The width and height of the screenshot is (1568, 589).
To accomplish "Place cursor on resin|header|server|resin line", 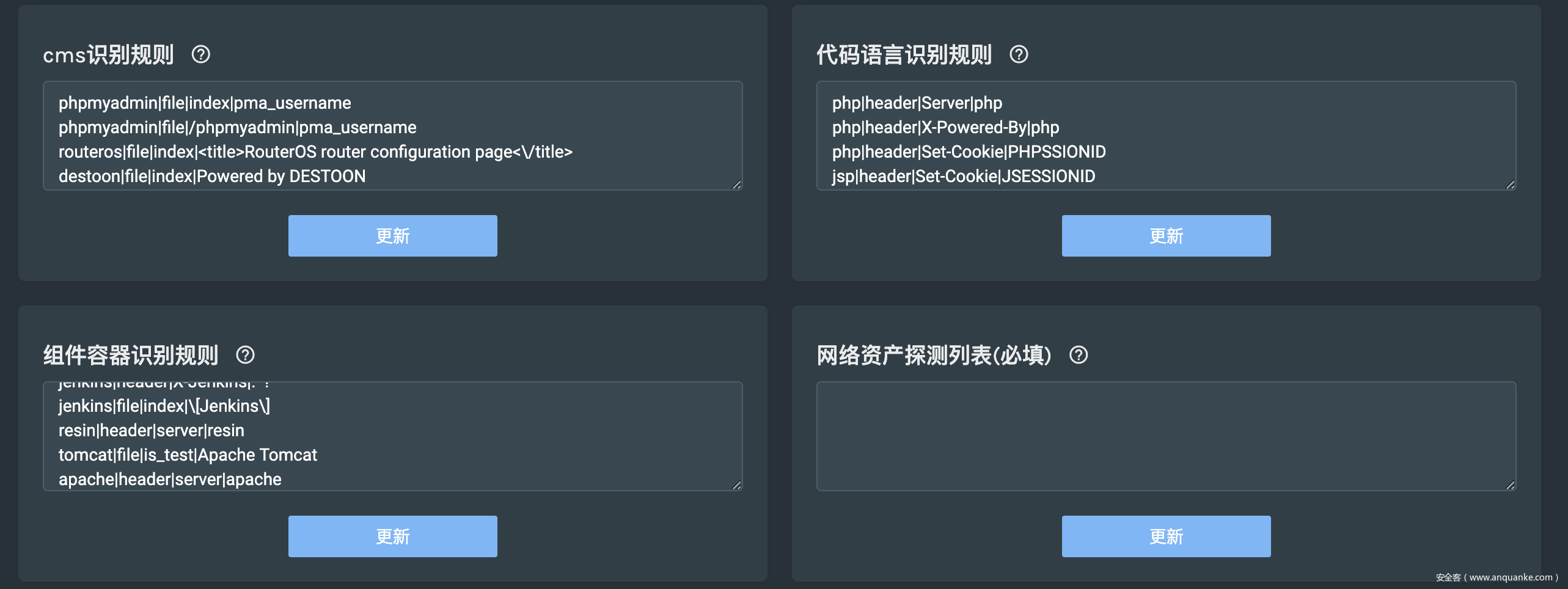I will (152, 431).
